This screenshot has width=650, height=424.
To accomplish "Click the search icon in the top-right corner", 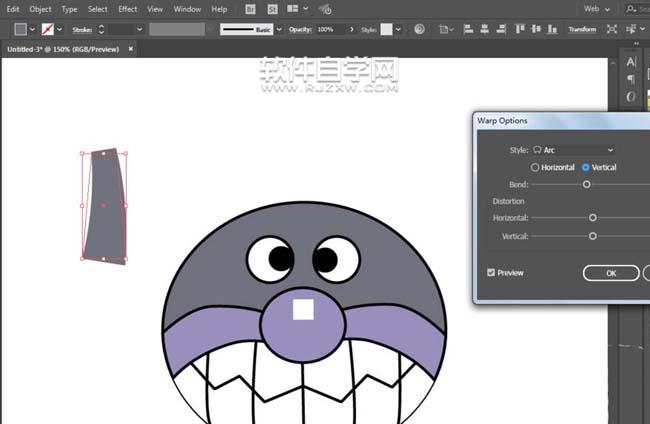I will click(x=630, y=9).
